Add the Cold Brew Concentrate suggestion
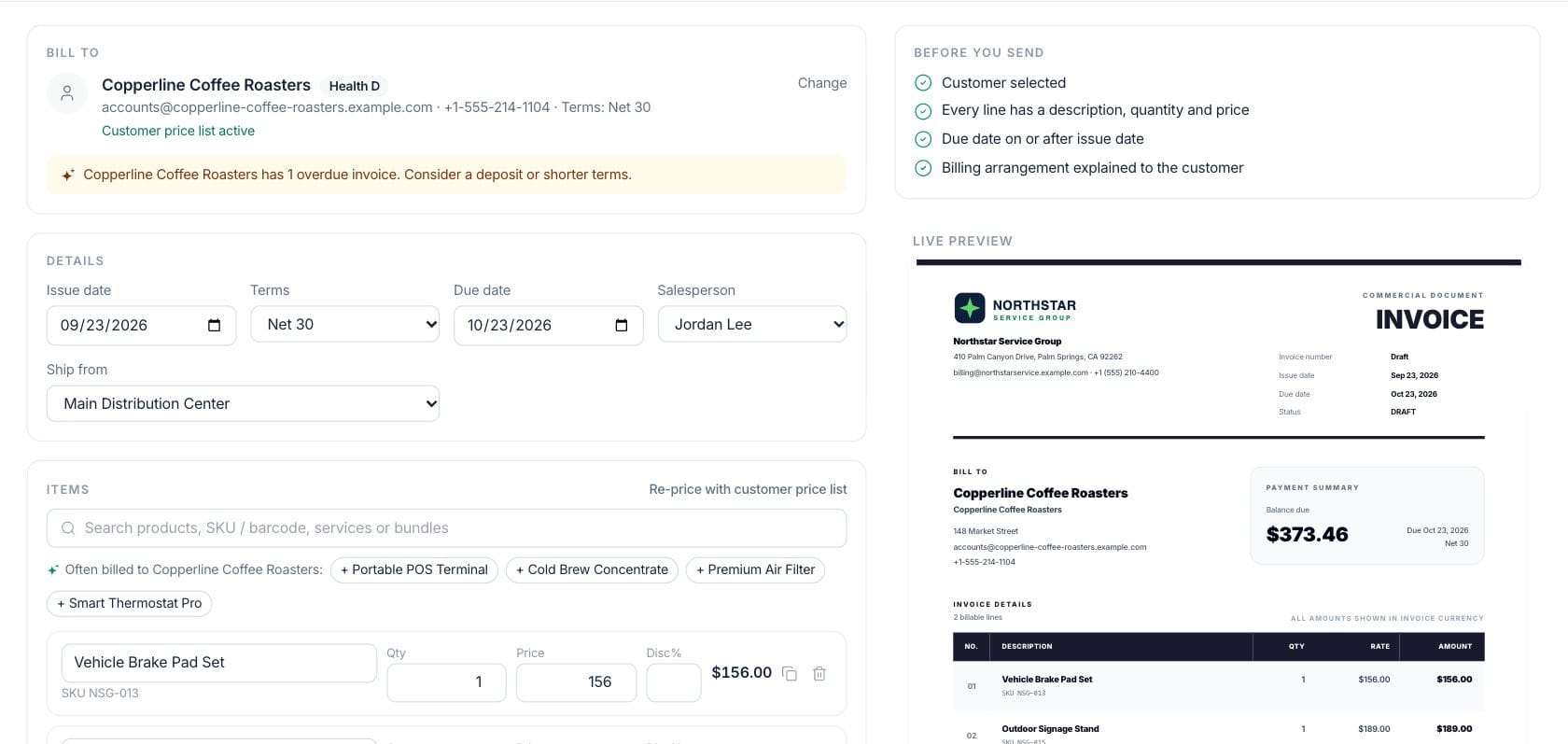This screenshot has height=744, width=1568. (592, 569)
